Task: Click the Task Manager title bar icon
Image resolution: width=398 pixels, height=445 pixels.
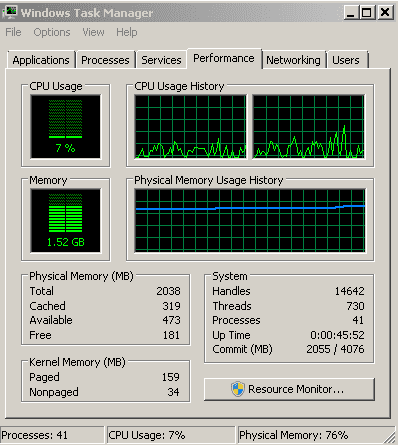Action: pos(10,12)
